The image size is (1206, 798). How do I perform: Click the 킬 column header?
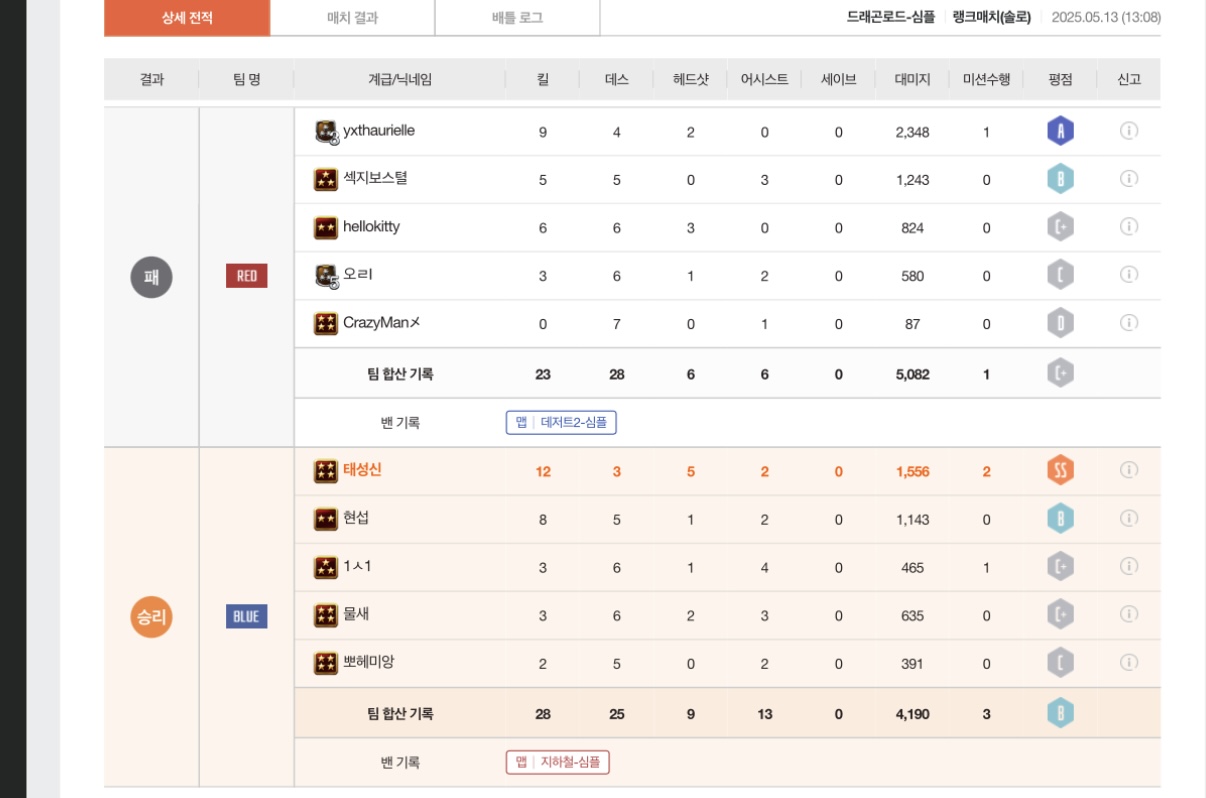(543, 80)
